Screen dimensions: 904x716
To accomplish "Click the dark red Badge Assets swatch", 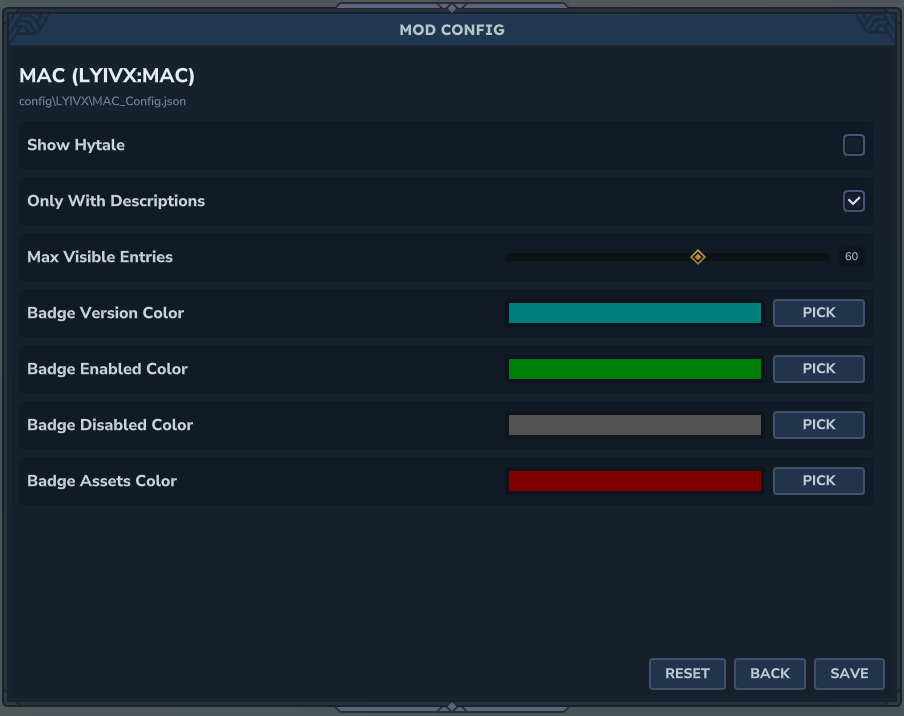I will coord(634,481).
